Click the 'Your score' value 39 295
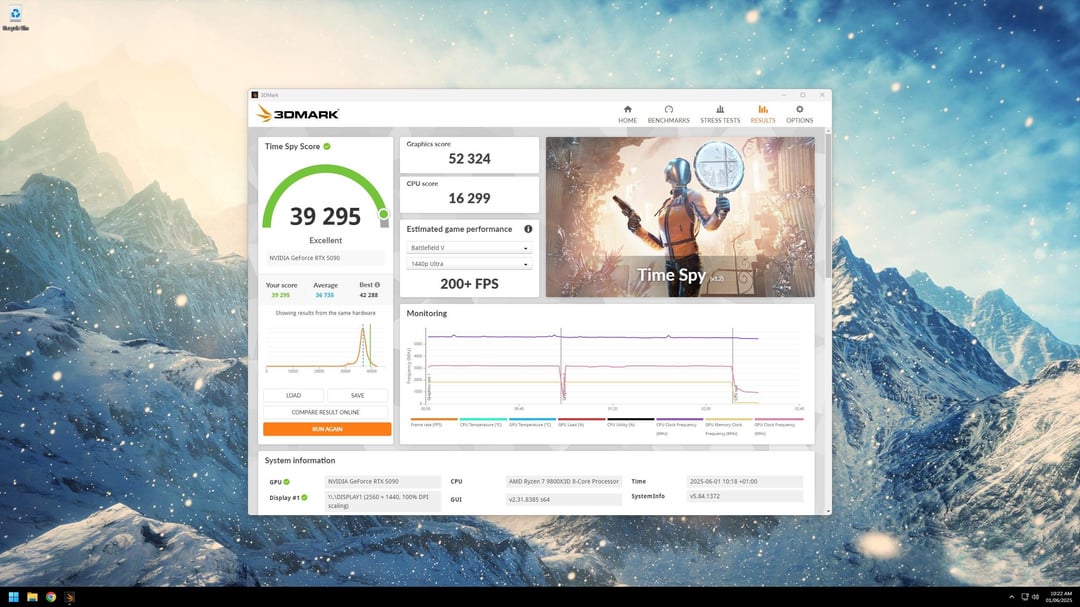 click(x=280, y=295)
